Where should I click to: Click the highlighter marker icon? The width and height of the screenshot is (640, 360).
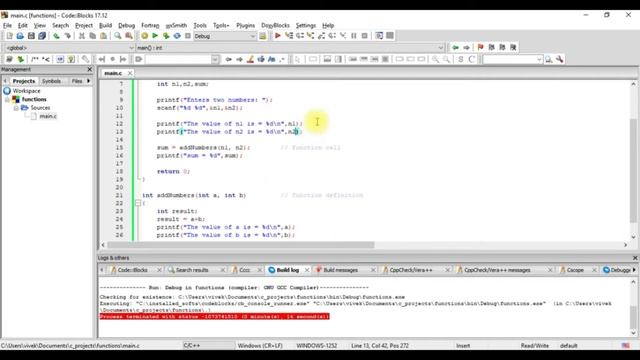click(250, 60)
